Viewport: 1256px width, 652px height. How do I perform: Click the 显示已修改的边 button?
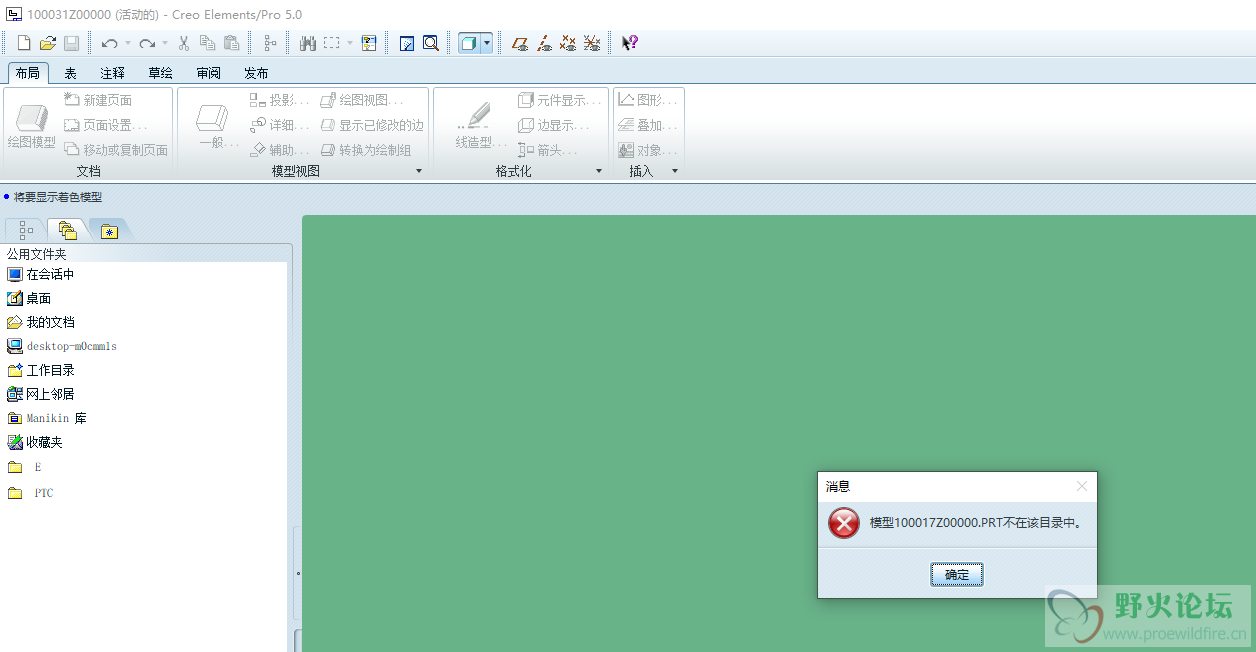[372, 125]
